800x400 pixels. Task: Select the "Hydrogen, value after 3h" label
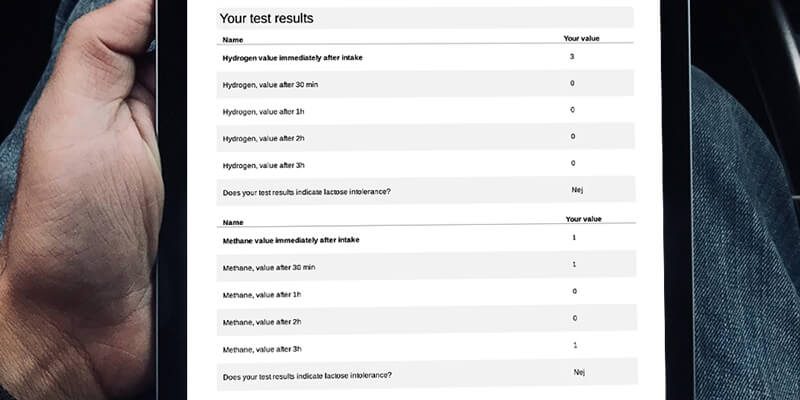coord(263,164)
